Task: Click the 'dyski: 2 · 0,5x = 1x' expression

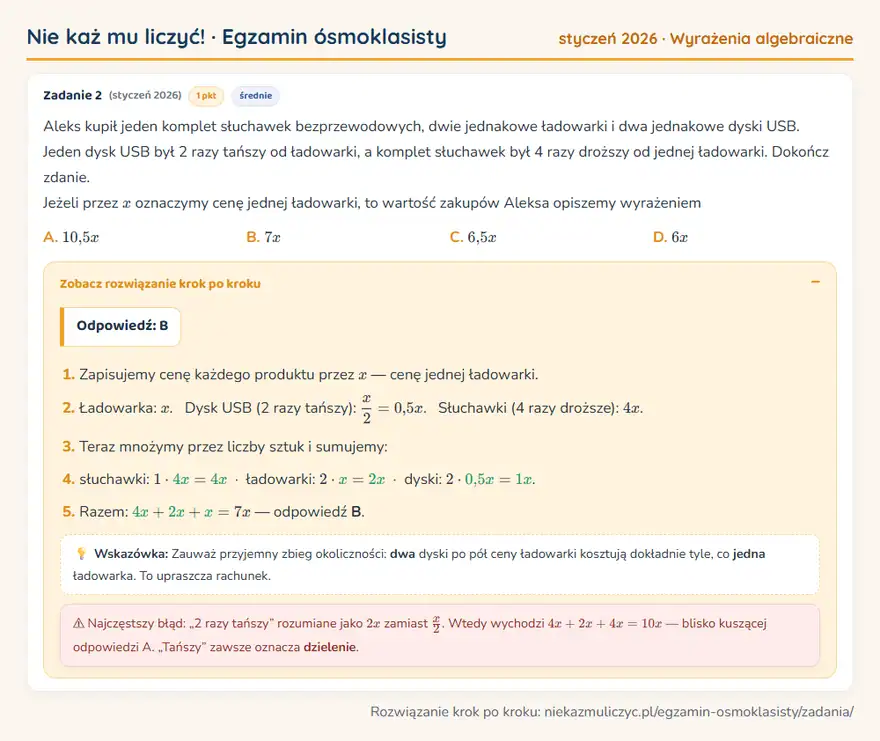Action: click(x=469, y=479)
